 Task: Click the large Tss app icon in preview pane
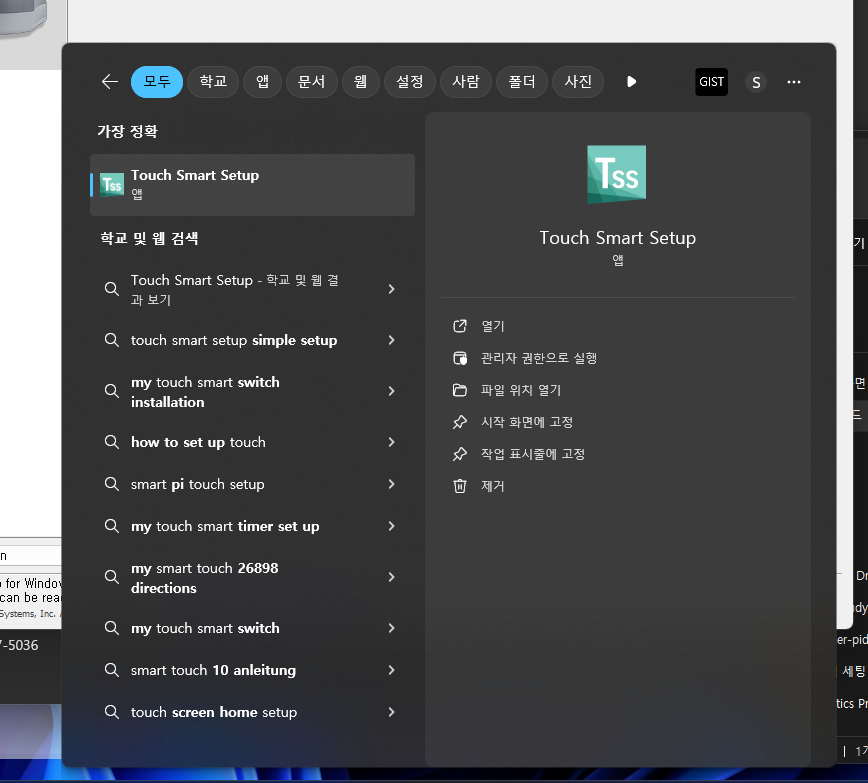point(617,174)
